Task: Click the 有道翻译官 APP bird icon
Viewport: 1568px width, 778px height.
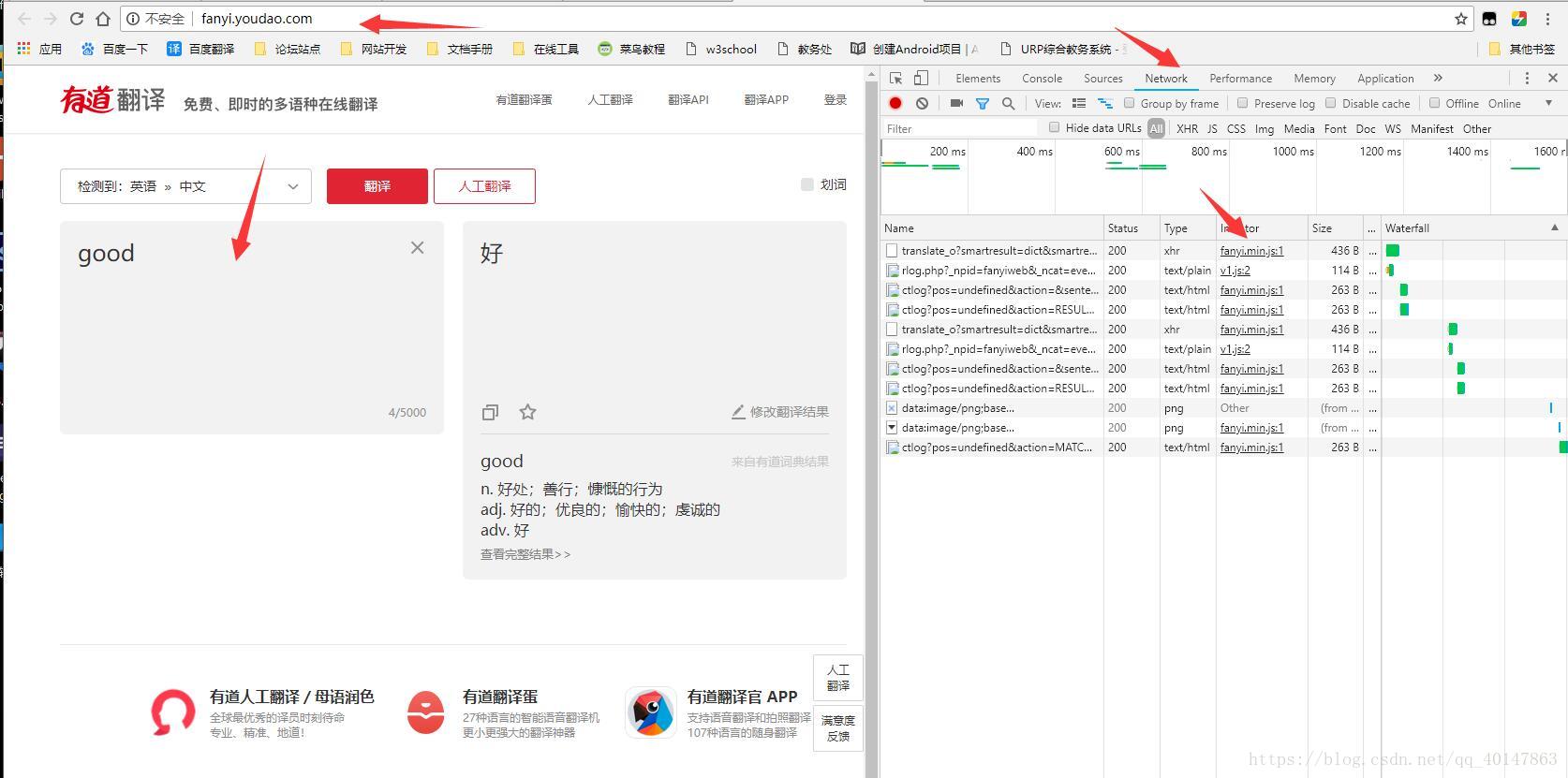Action: 650,713
